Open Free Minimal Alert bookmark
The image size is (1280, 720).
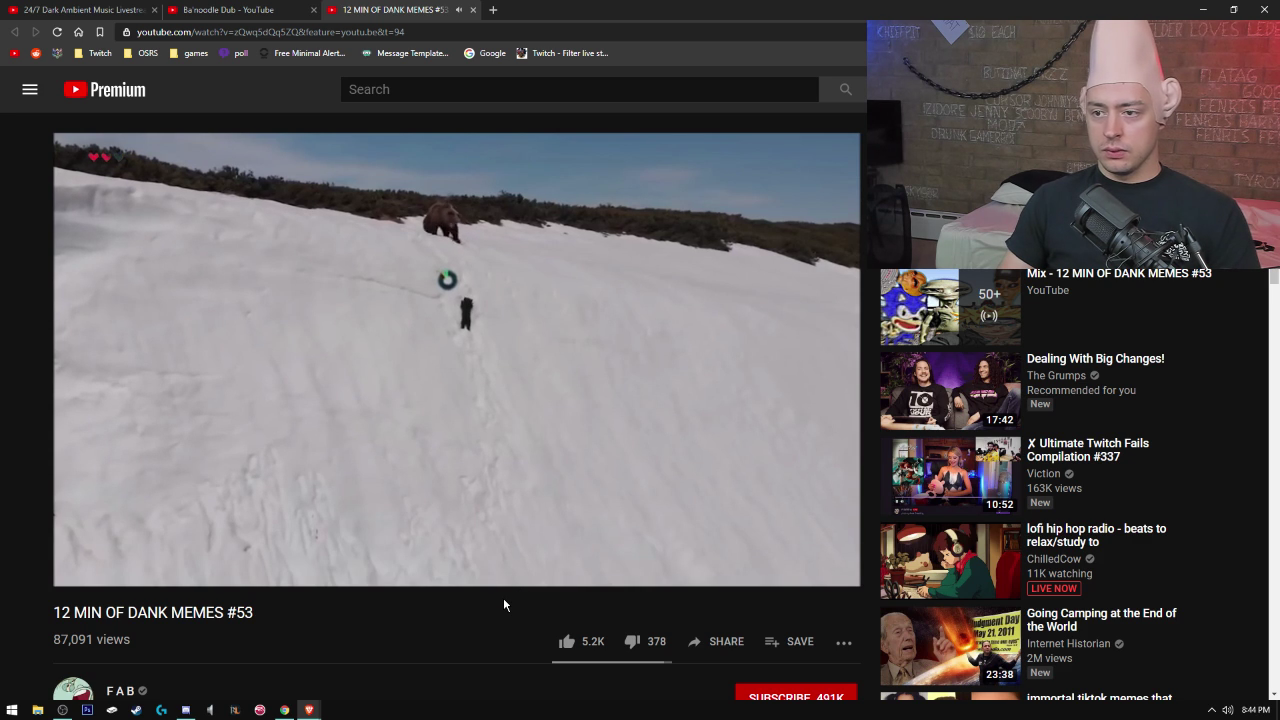[302, 53]
